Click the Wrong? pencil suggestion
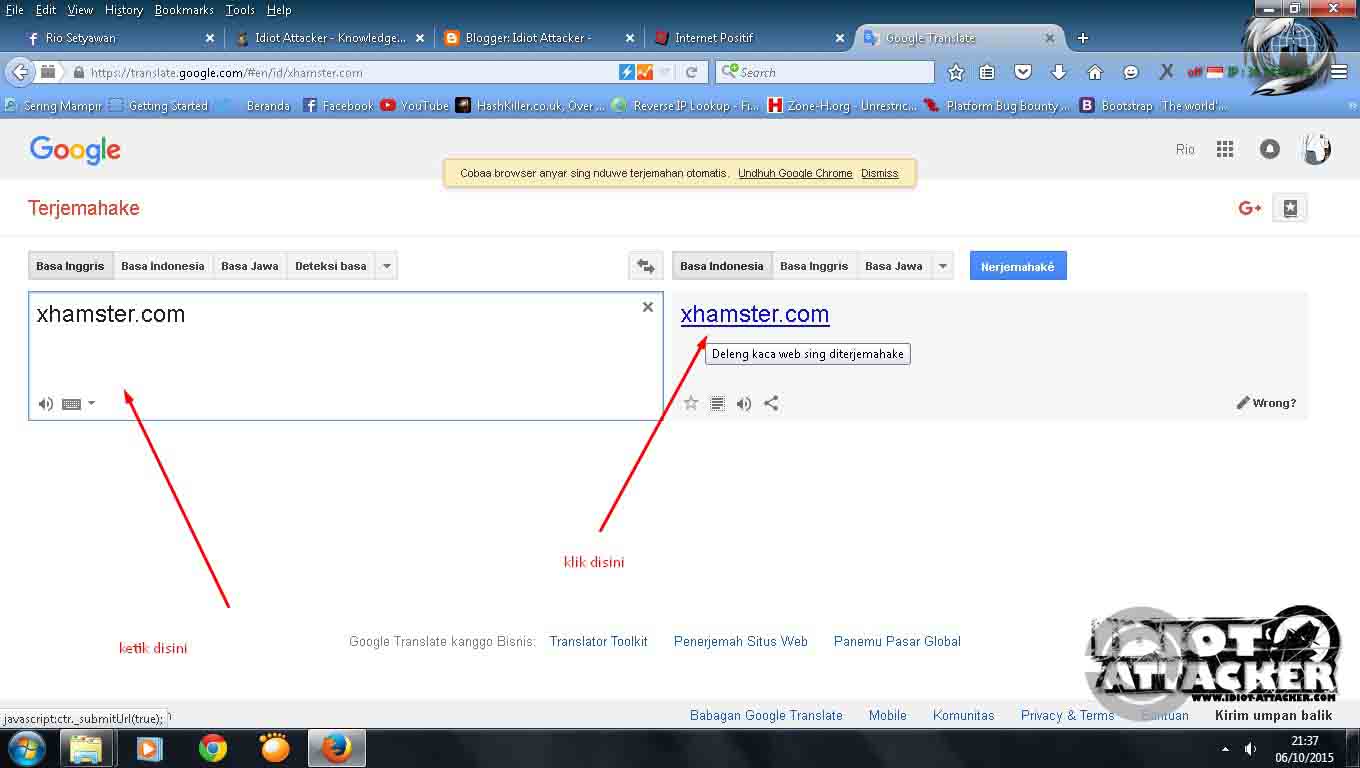The width and height of the screenshot is (1360, 768). 1266,403
